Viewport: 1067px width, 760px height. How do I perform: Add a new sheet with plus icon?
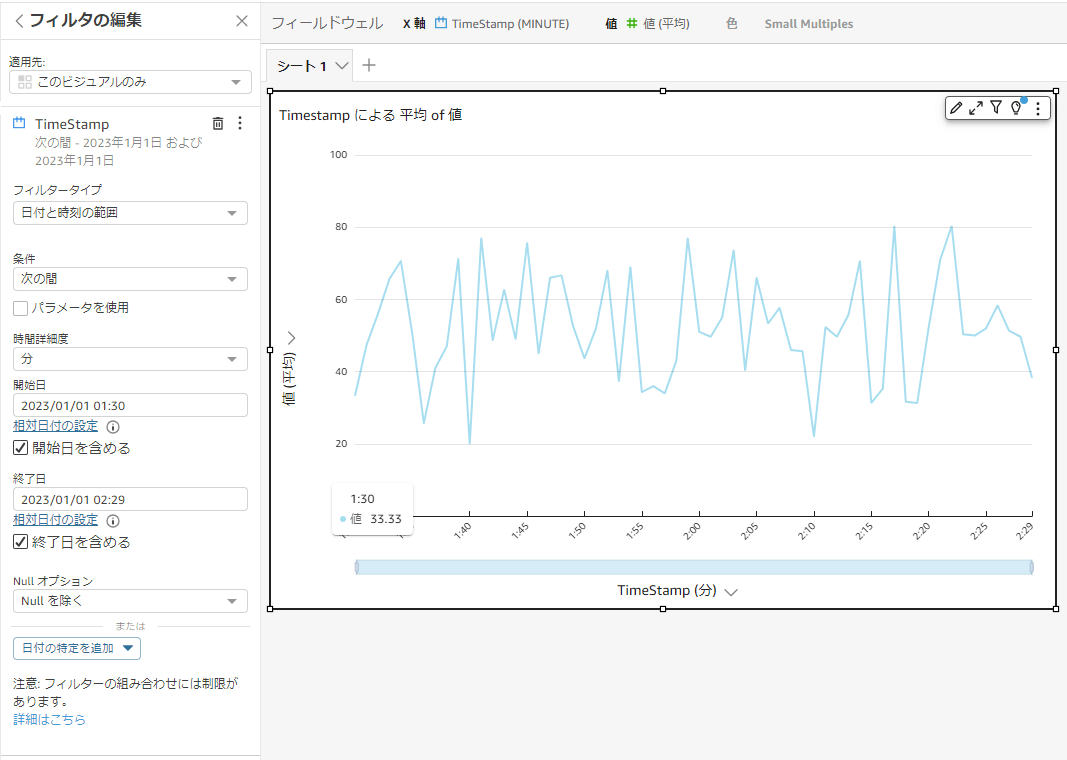pyautogui.click(x=369, y=65)
